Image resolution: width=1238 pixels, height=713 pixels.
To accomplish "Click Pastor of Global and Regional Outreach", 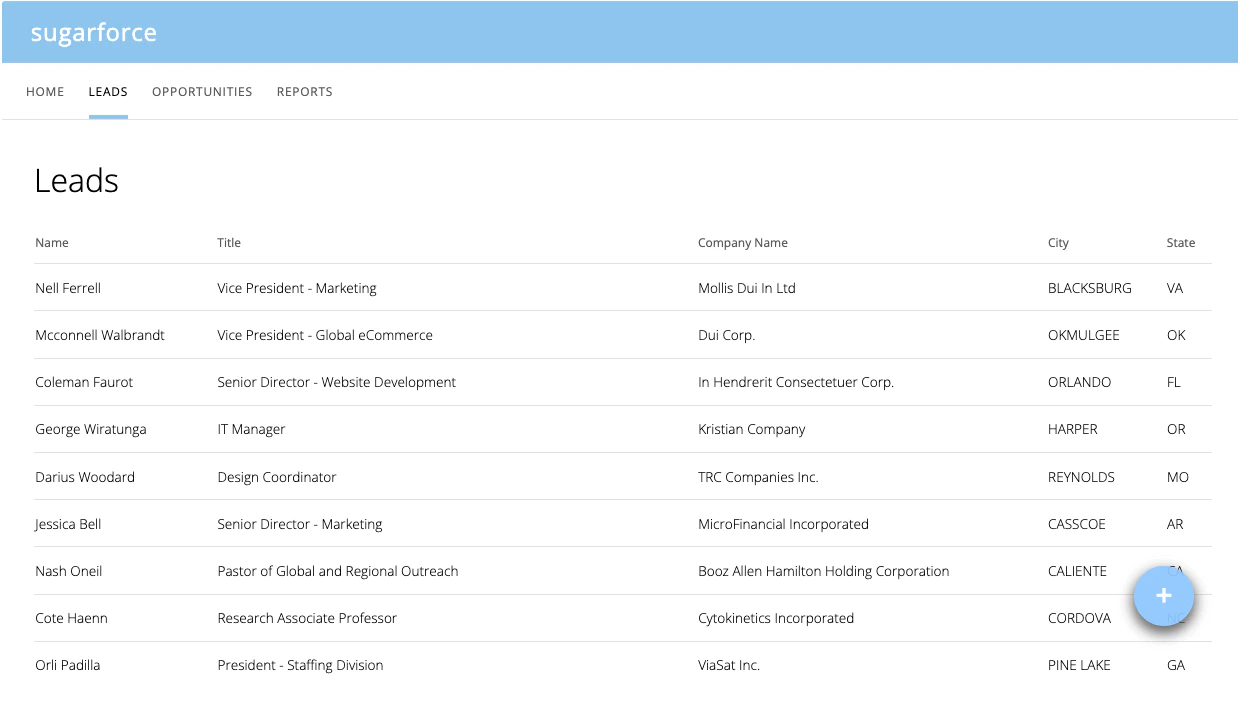I will (338, 571).
